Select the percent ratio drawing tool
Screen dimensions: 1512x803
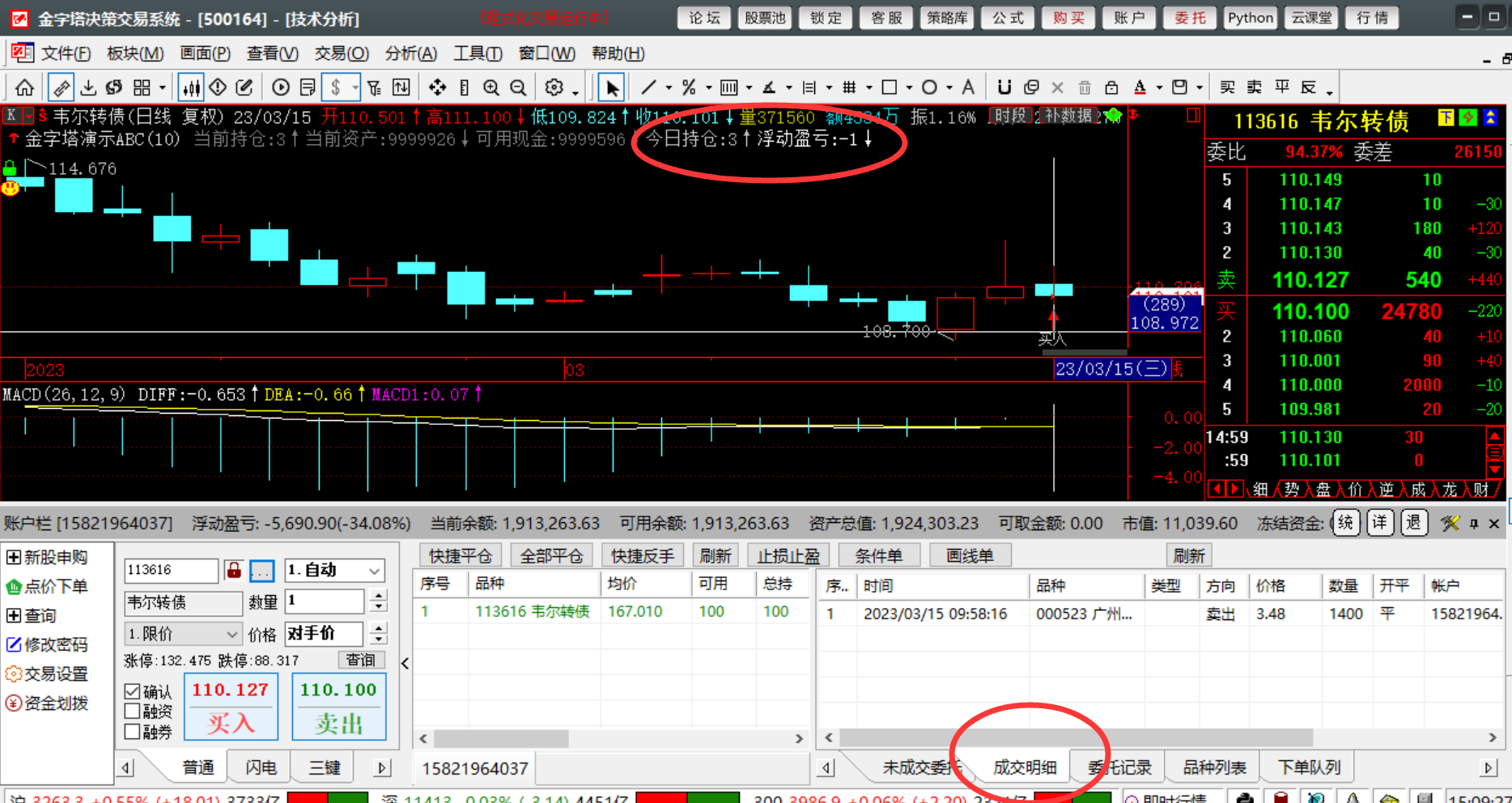689,87
